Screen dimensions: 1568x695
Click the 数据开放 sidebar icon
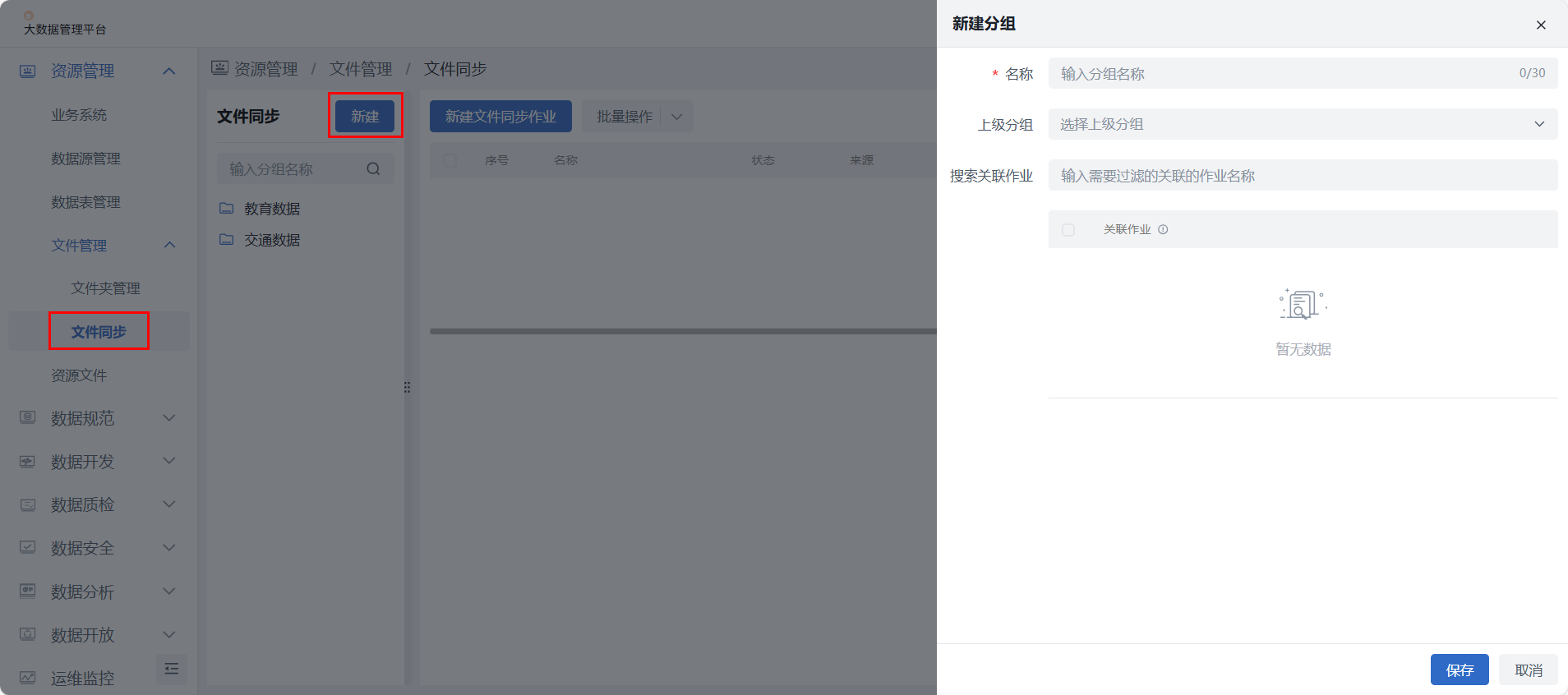tap(27, 634)
